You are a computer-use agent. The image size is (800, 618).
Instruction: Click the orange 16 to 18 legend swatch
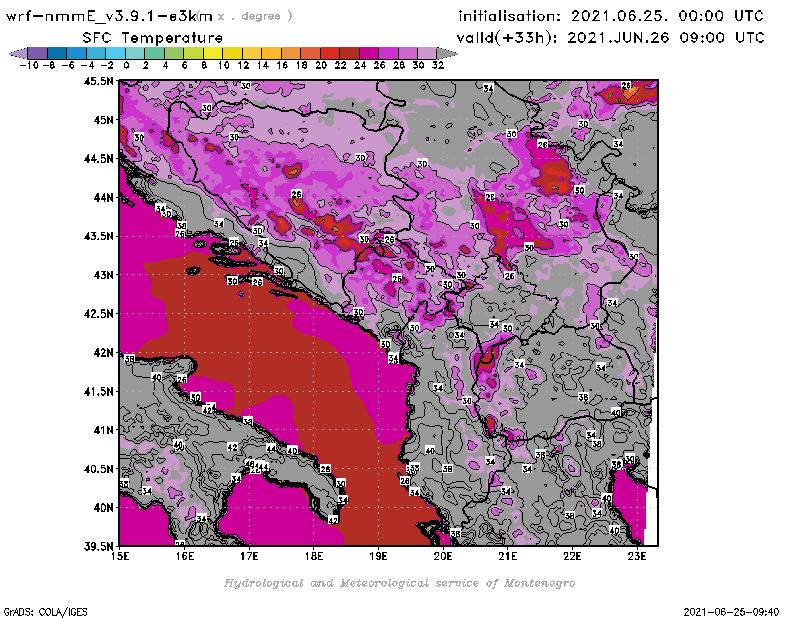pyautogui.click(x=291, y=53)
